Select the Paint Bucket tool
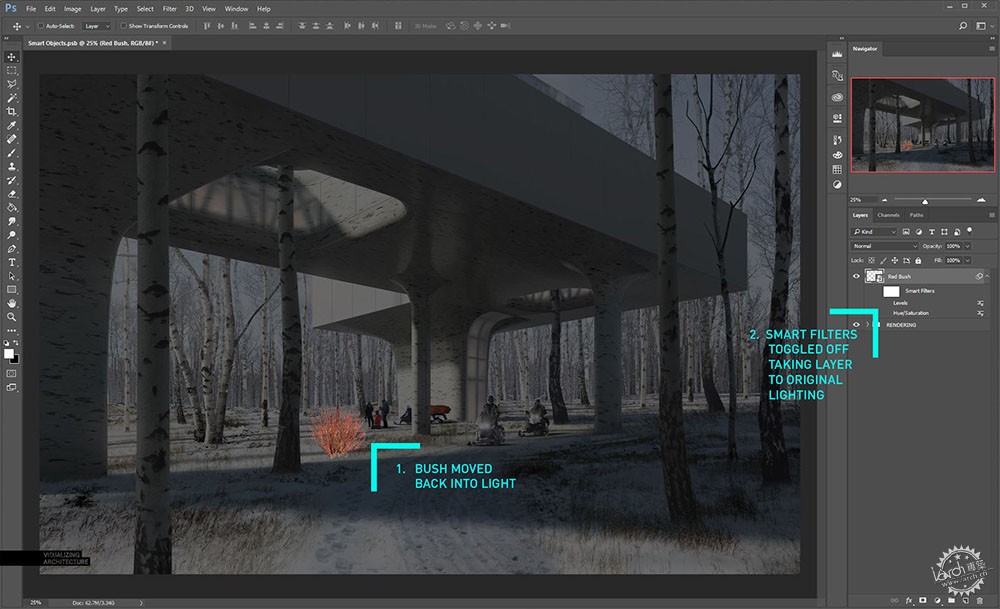The width and height of the screenshot is (1000, 609). tap(11, 208)
